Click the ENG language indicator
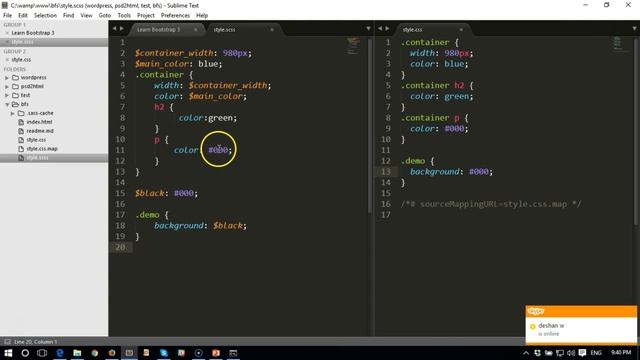Image resolution: width=640 pixels, height=360 pixels. click(596, 353)
